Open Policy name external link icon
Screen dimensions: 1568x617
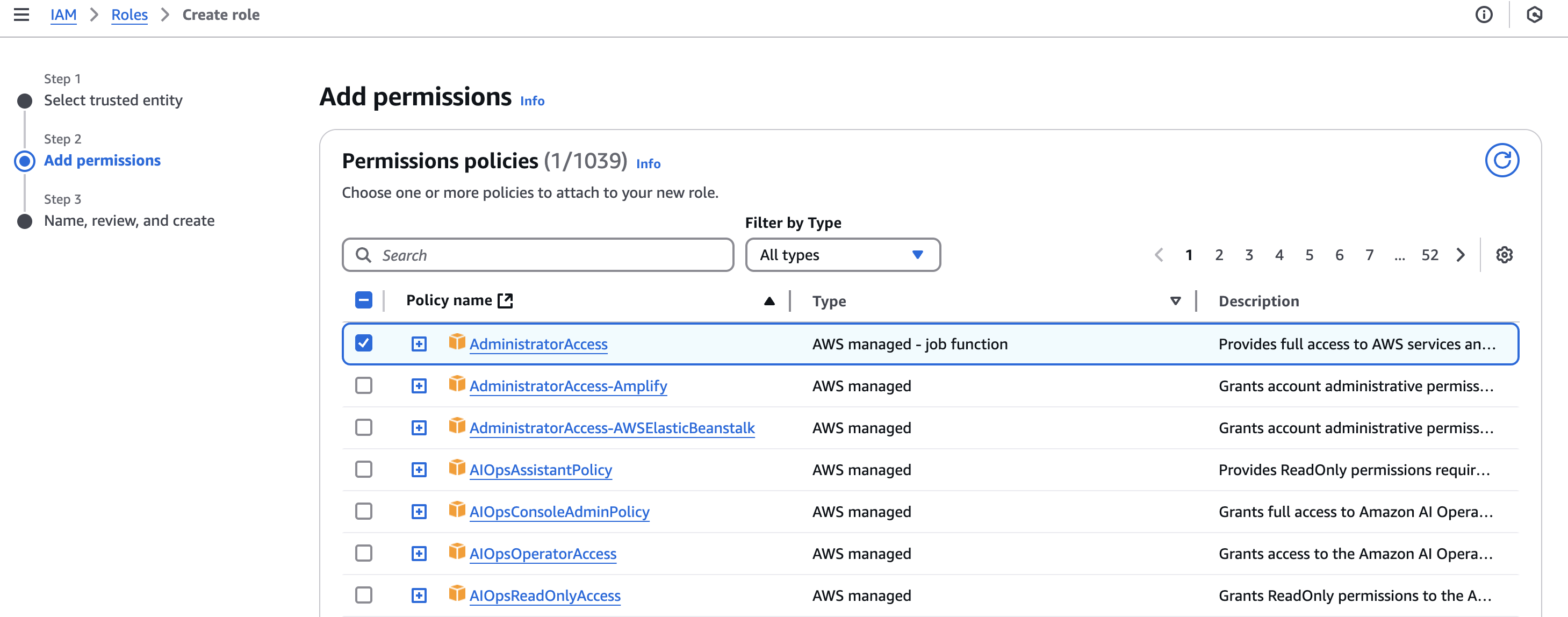tap(506, 300)
